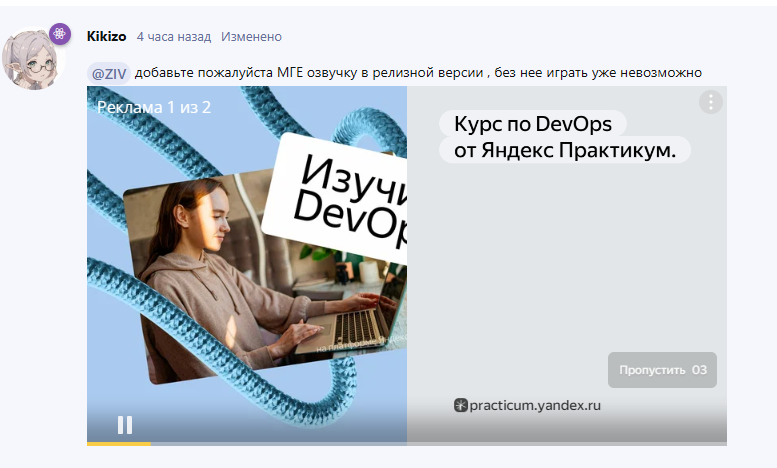Click the ad video progress bar
The image size is (777, 468).
point(407,444)
